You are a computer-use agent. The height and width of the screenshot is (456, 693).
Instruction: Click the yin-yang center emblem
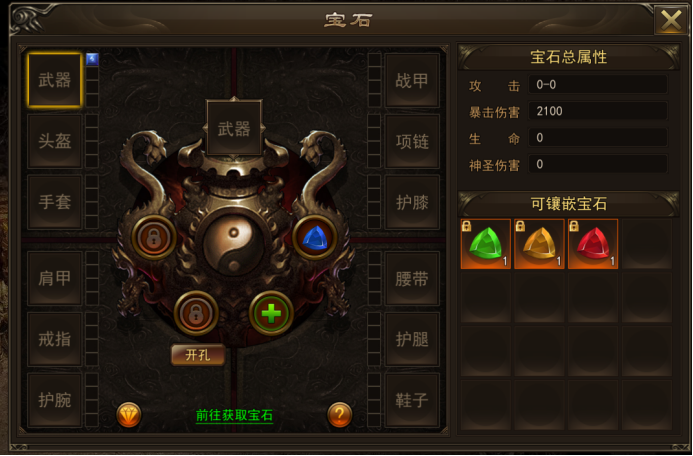click(x=234, y=244)
